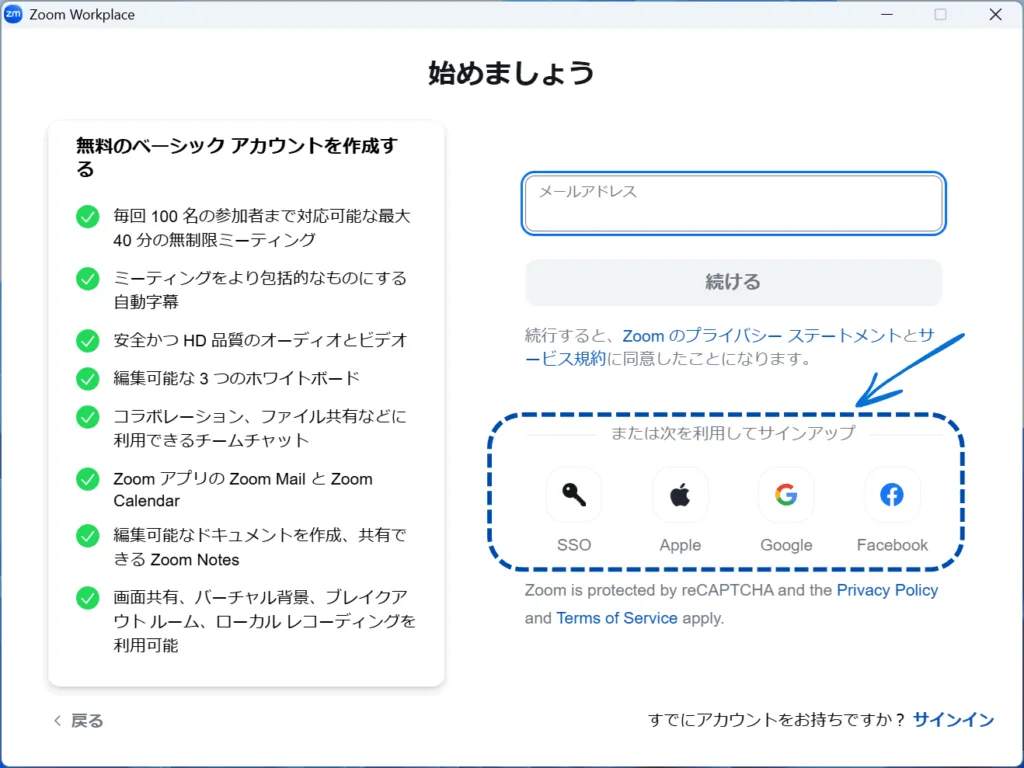Click the green check beside ホワイトボード item

click(x=88, y=378)
